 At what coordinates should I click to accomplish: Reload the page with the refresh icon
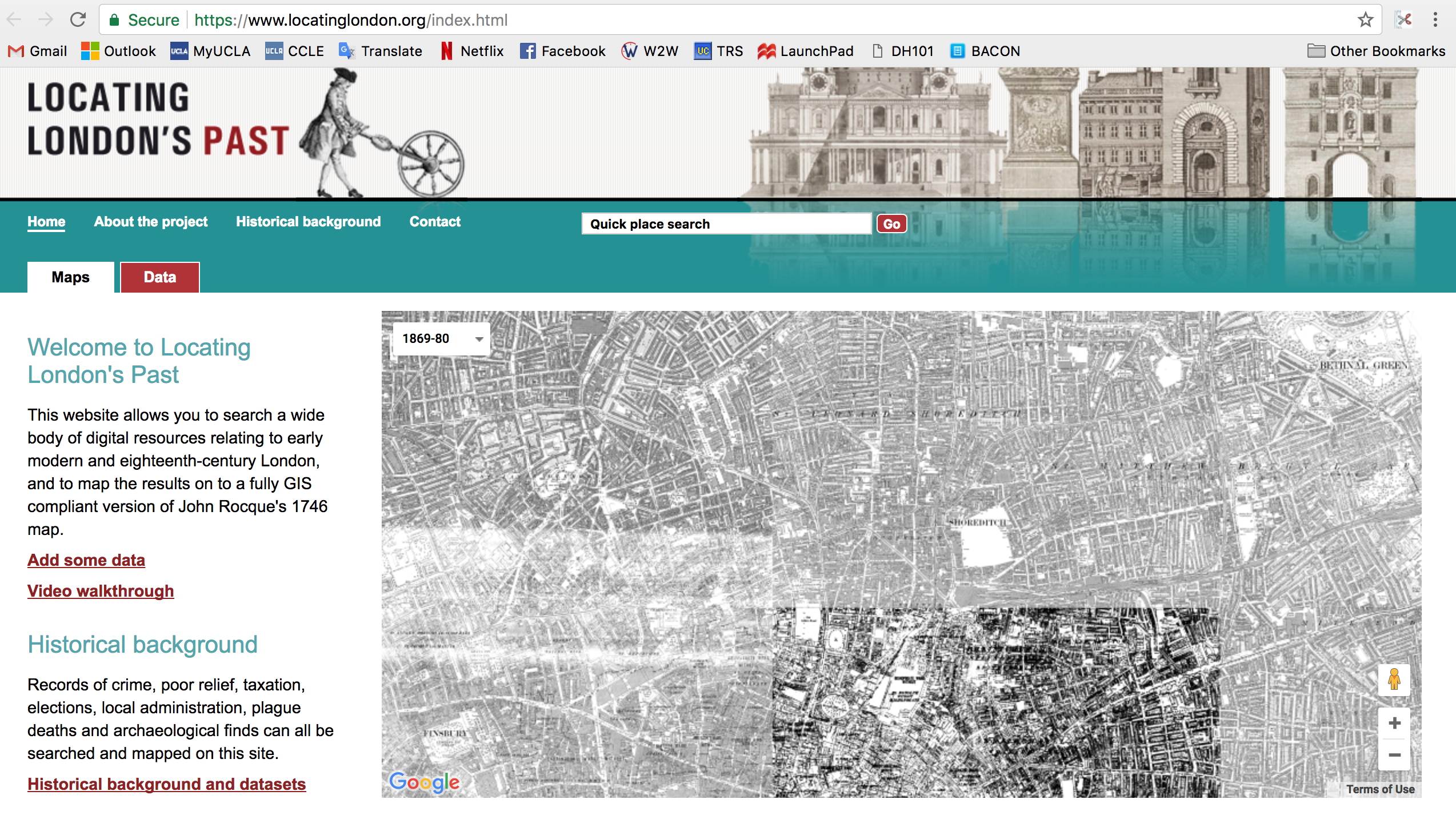coord(78,20)
